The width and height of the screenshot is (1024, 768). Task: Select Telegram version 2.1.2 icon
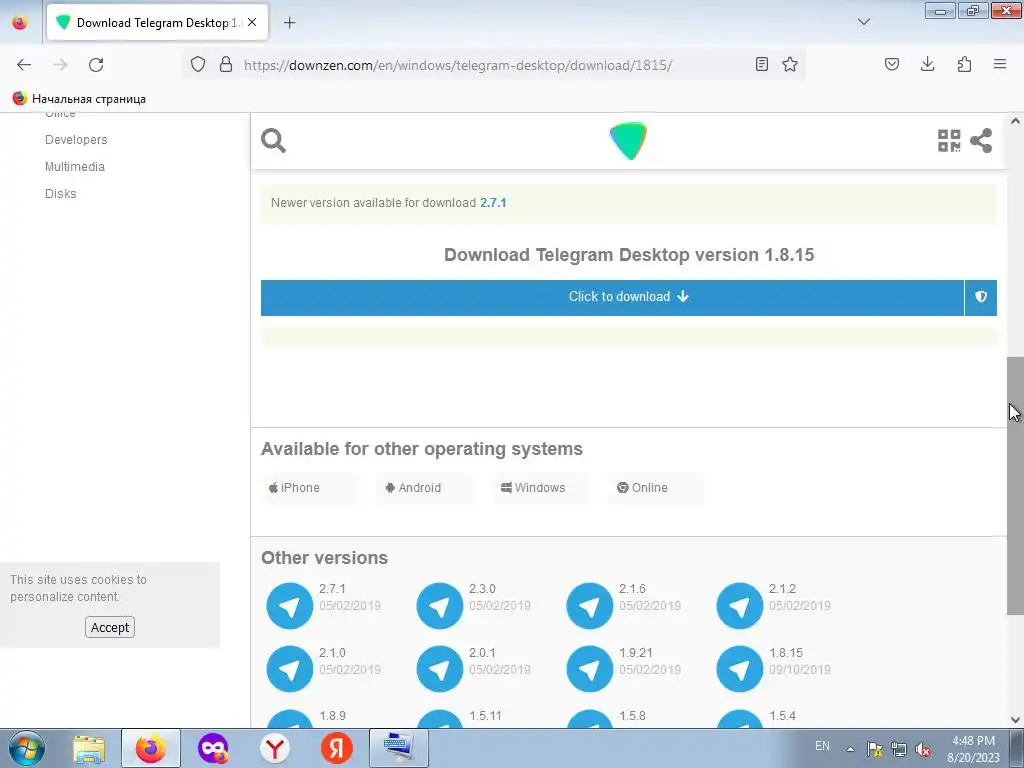[x=740, y=606]
